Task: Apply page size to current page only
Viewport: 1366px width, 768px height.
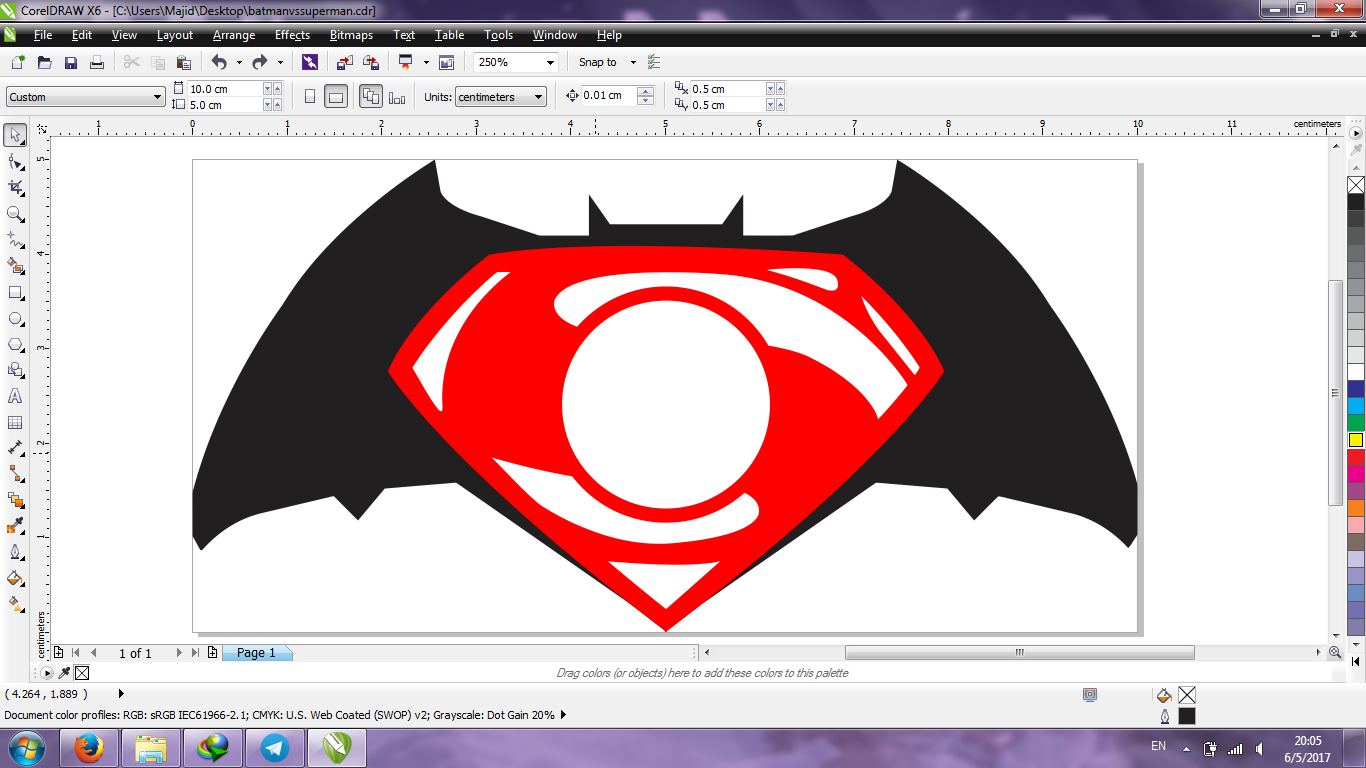Action: (x=398, y=97)
